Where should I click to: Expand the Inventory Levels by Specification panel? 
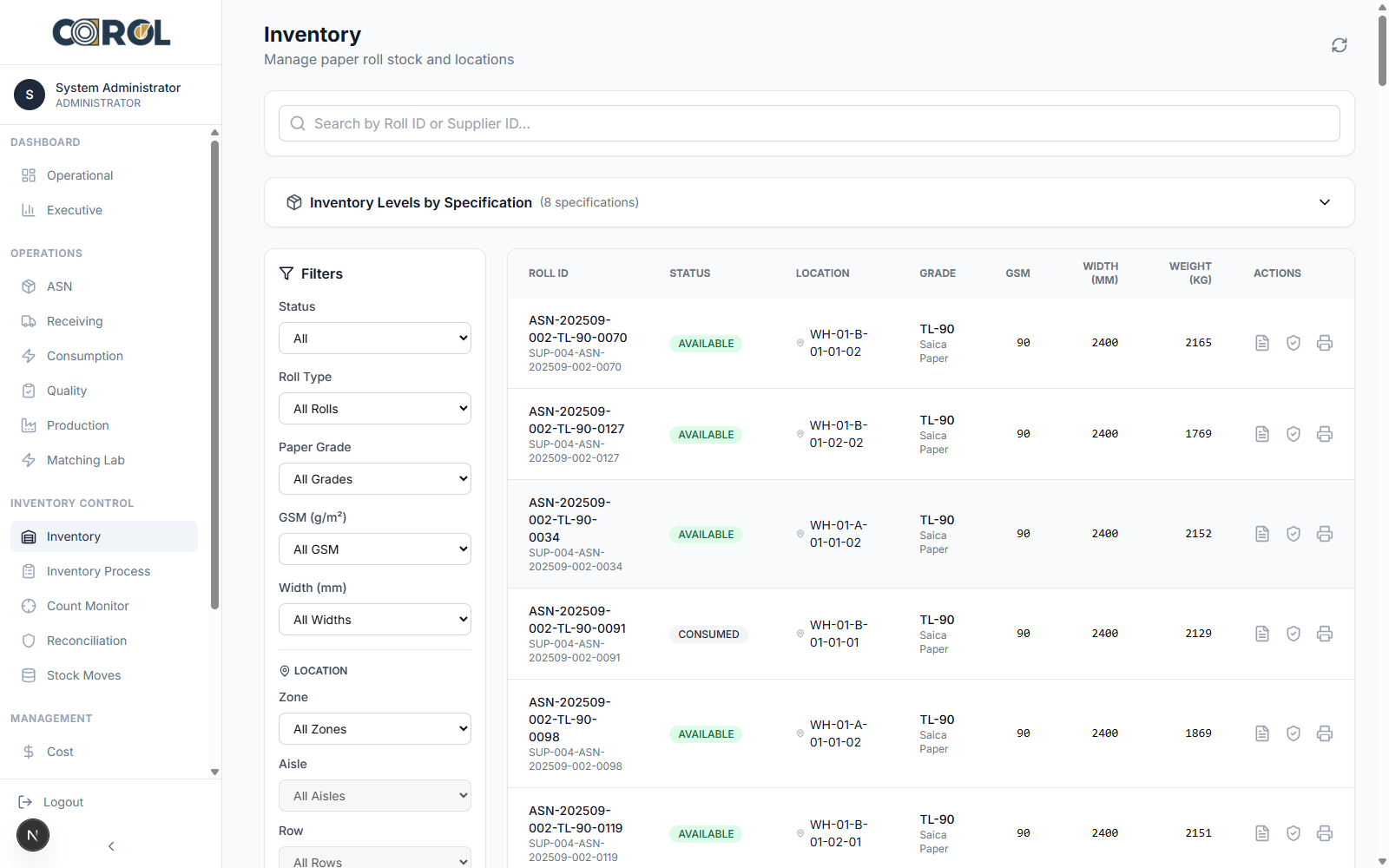click(x=1325, y=201)
